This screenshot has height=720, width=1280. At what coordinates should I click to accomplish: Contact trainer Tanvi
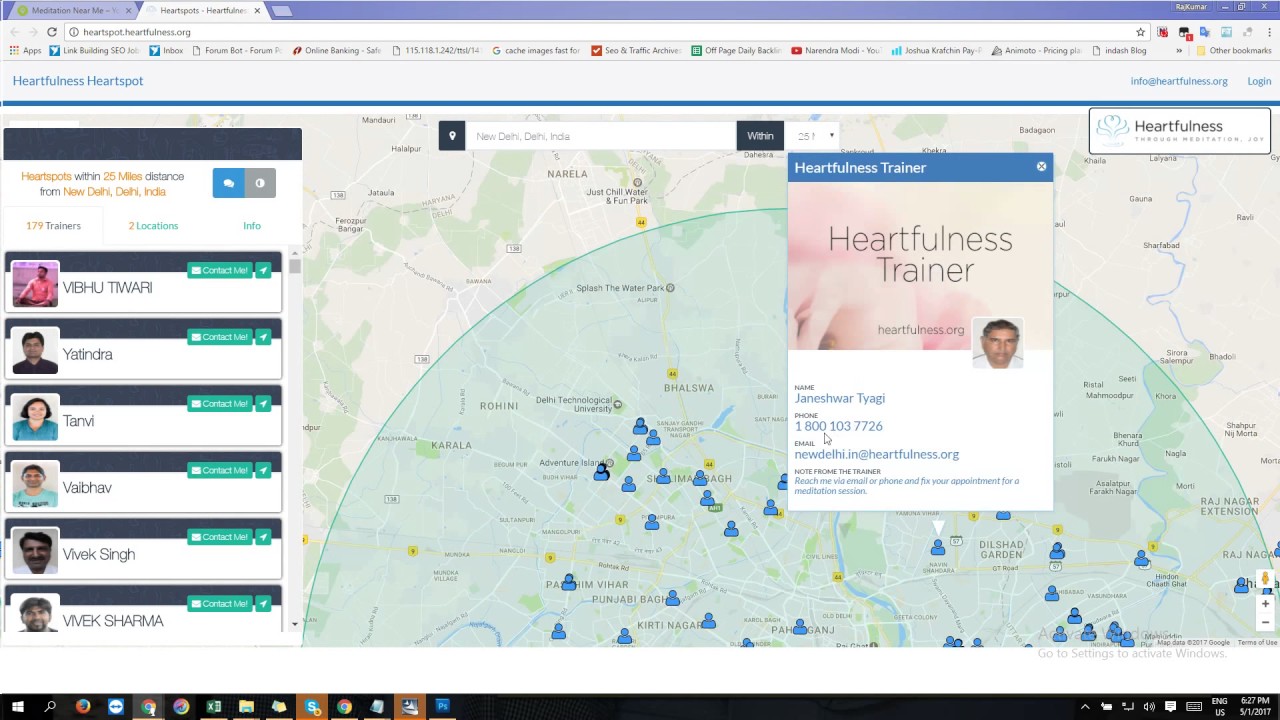click(219, 404)
